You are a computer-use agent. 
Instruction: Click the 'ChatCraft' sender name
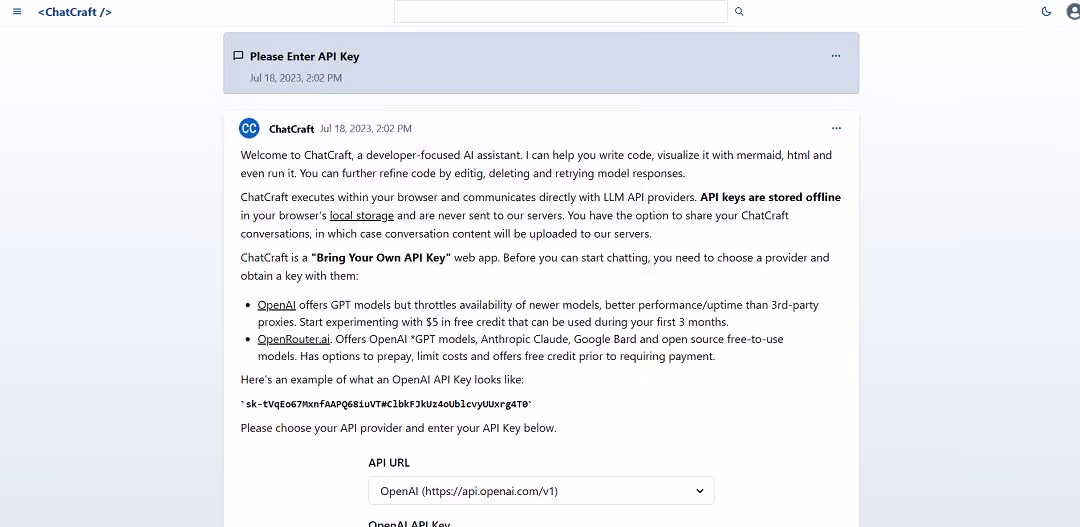[291, 129]
